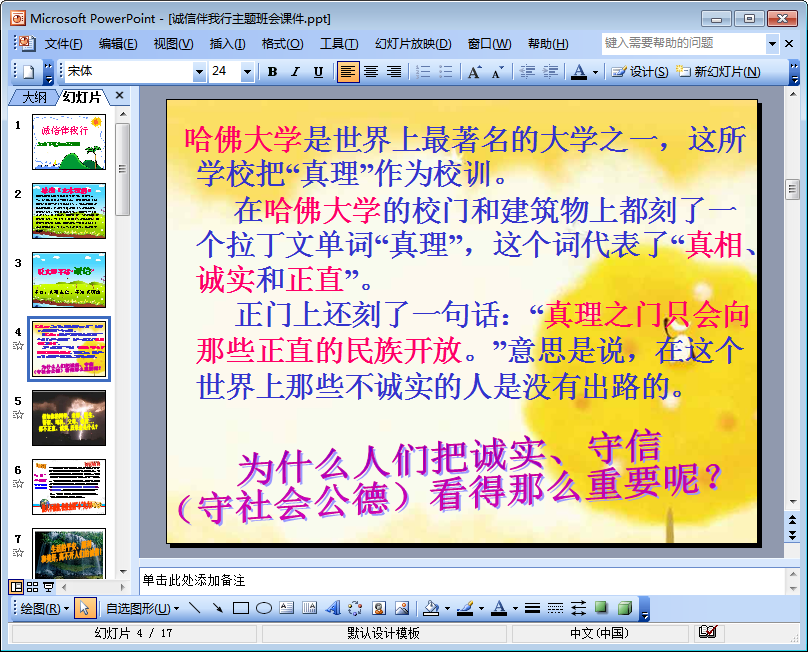Image resolution: width=808 pixels, height=652 pixels.
Task: Select slide 2 thumbnail
Action: point(69,211)
